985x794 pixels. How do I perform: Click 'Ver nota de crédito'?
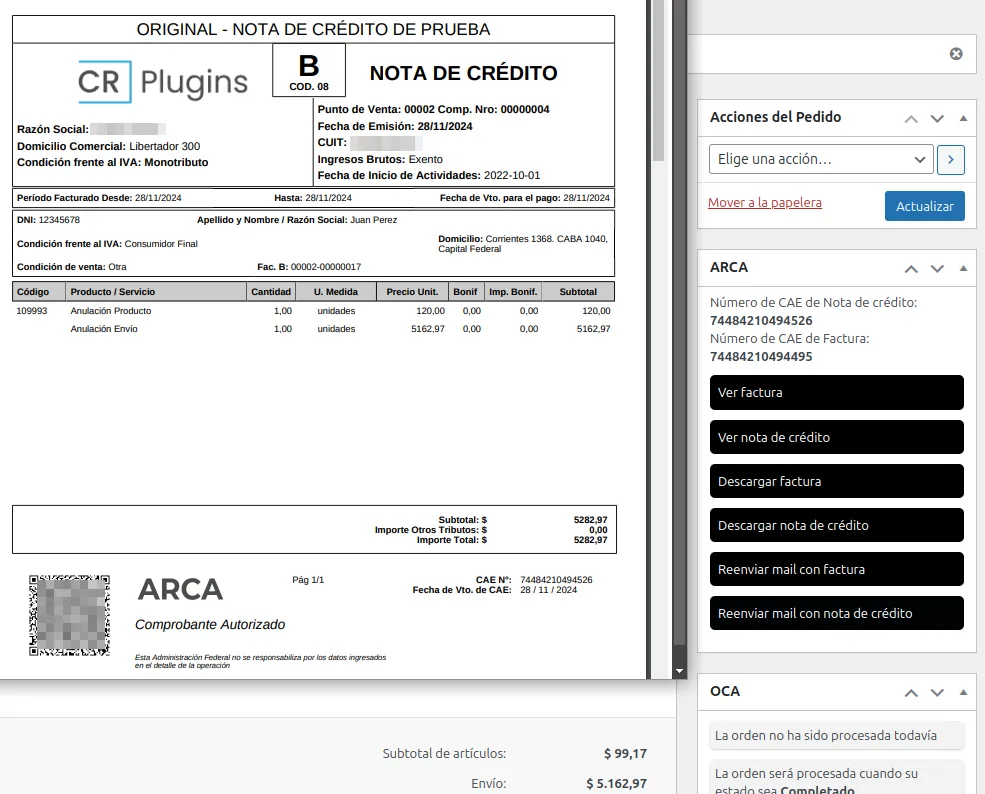836,437
